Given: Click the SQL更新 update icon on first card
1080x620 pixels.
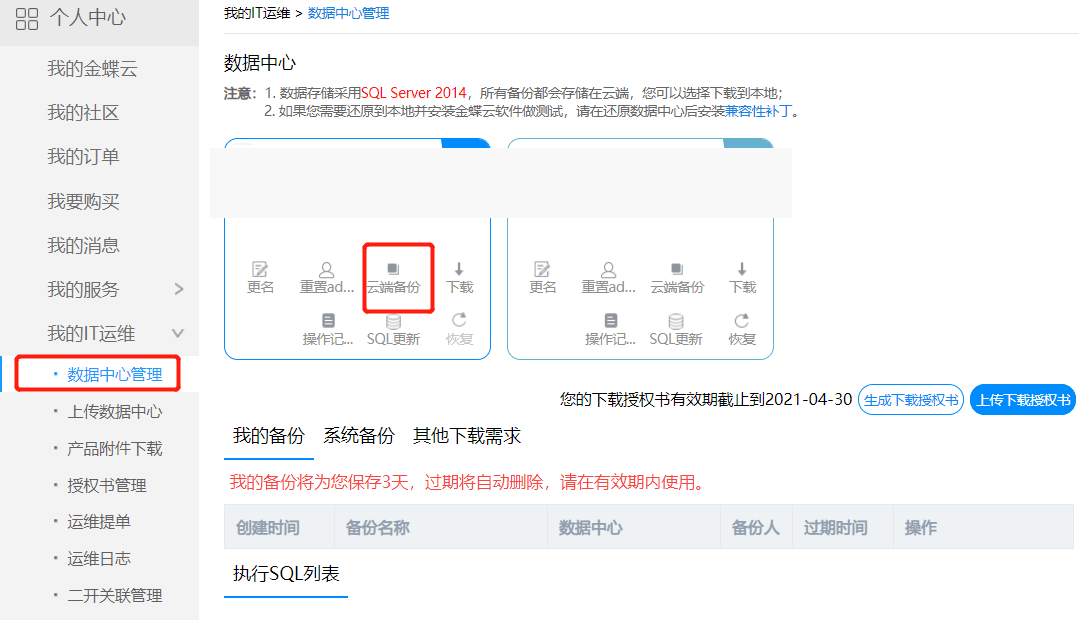Looking at the screenshot, I should (x=394, y=330).
